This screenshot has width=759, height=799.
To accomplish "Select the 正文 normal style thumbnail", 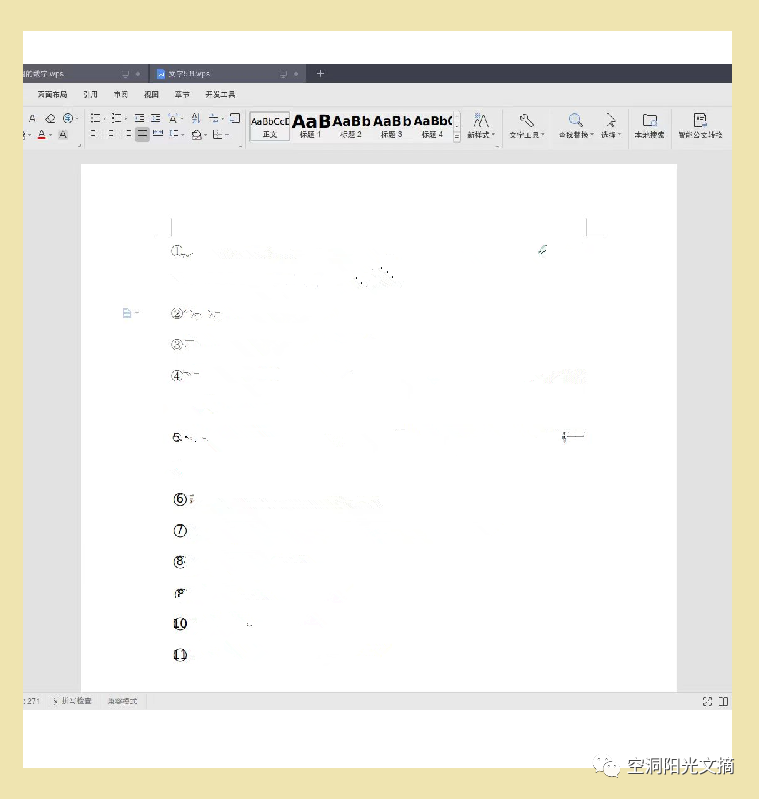I will coord(269,126).
